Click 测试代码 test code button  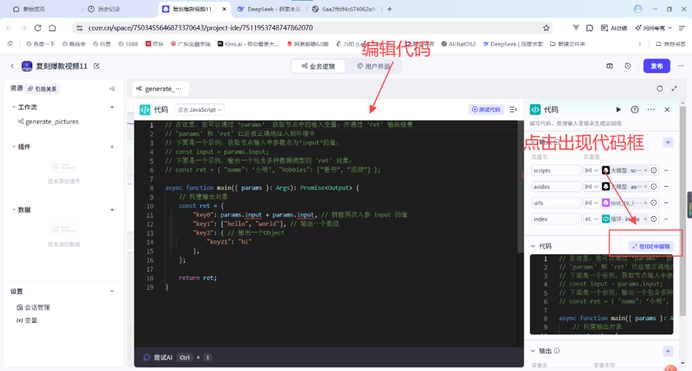(486, 109)
